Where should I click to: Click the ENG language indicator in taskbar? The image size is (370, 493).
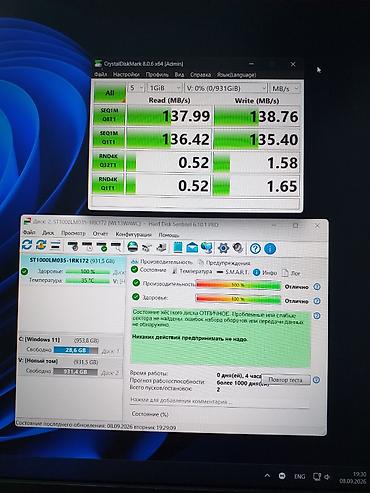click(x=300, y=476)
